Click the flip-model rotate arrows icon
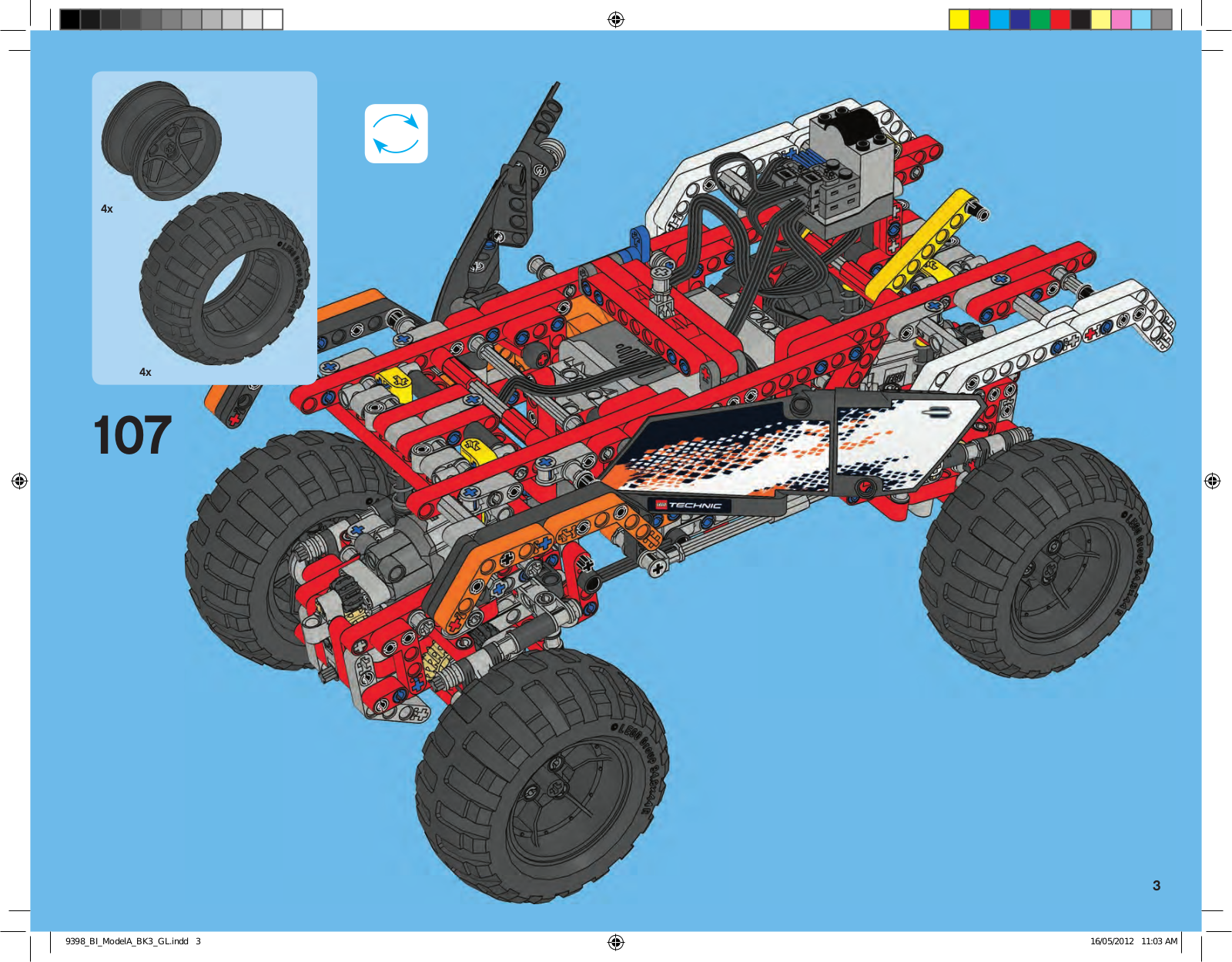The height and width of the screenshot is (962, 1232). point(396,133)
